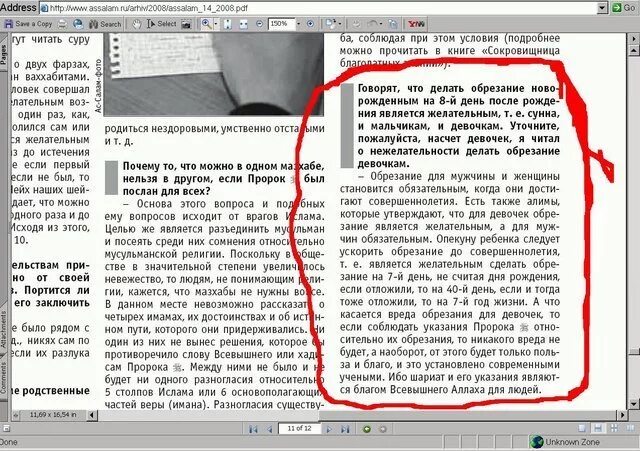Activate the text Select tool
The height and width of the screenshot is (451, 640).
click(x=161, y=24)
